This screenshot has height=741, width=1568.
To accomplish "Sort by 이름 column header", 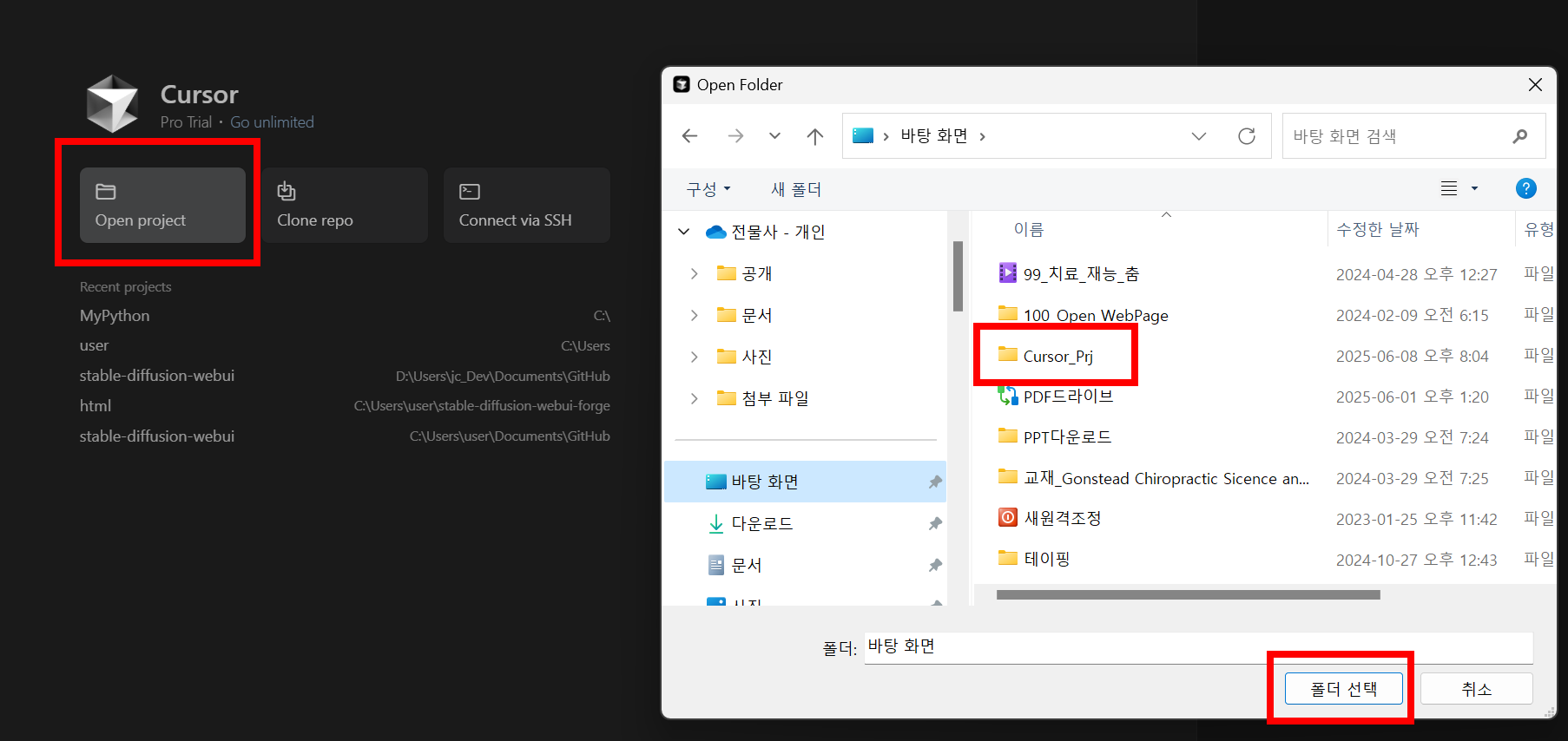I will point(1029,230).
